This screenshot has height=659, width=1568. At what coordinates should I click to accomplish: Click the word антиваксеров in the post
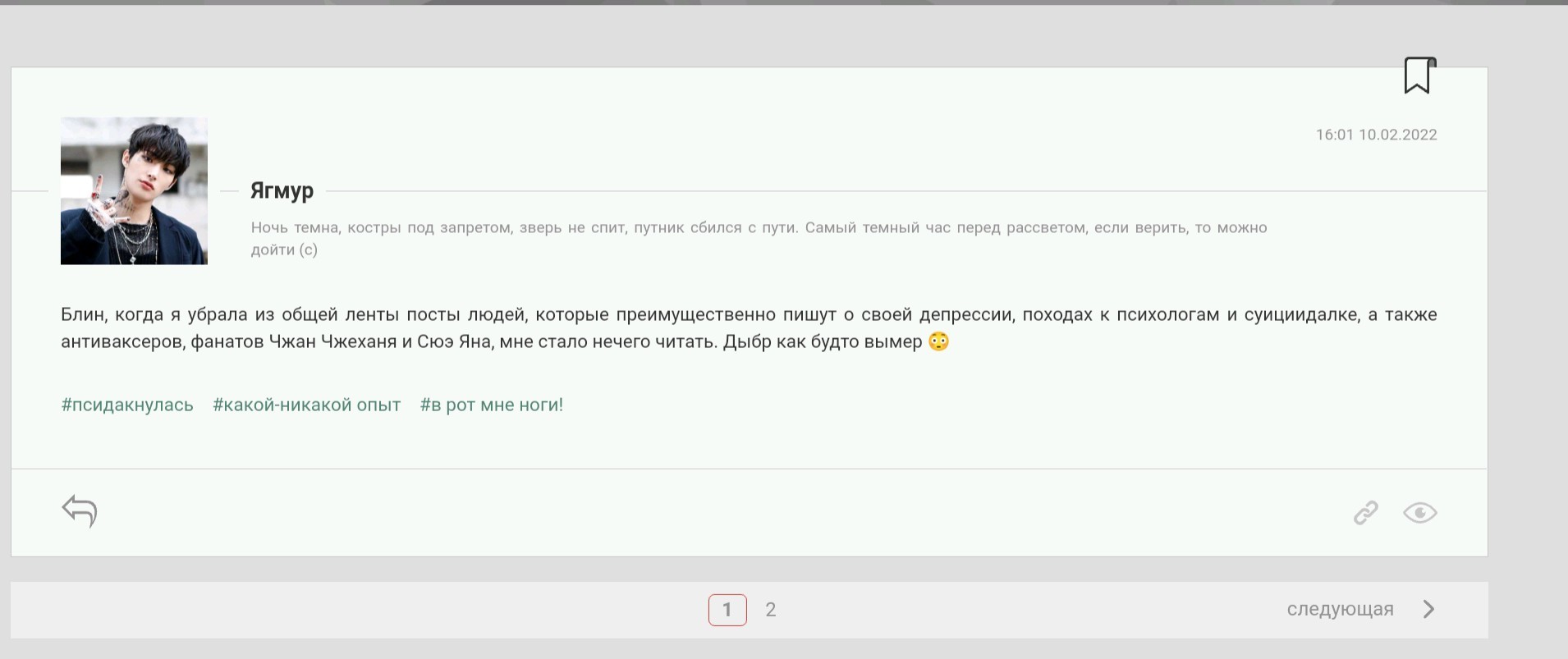click(x=121, y=341)
